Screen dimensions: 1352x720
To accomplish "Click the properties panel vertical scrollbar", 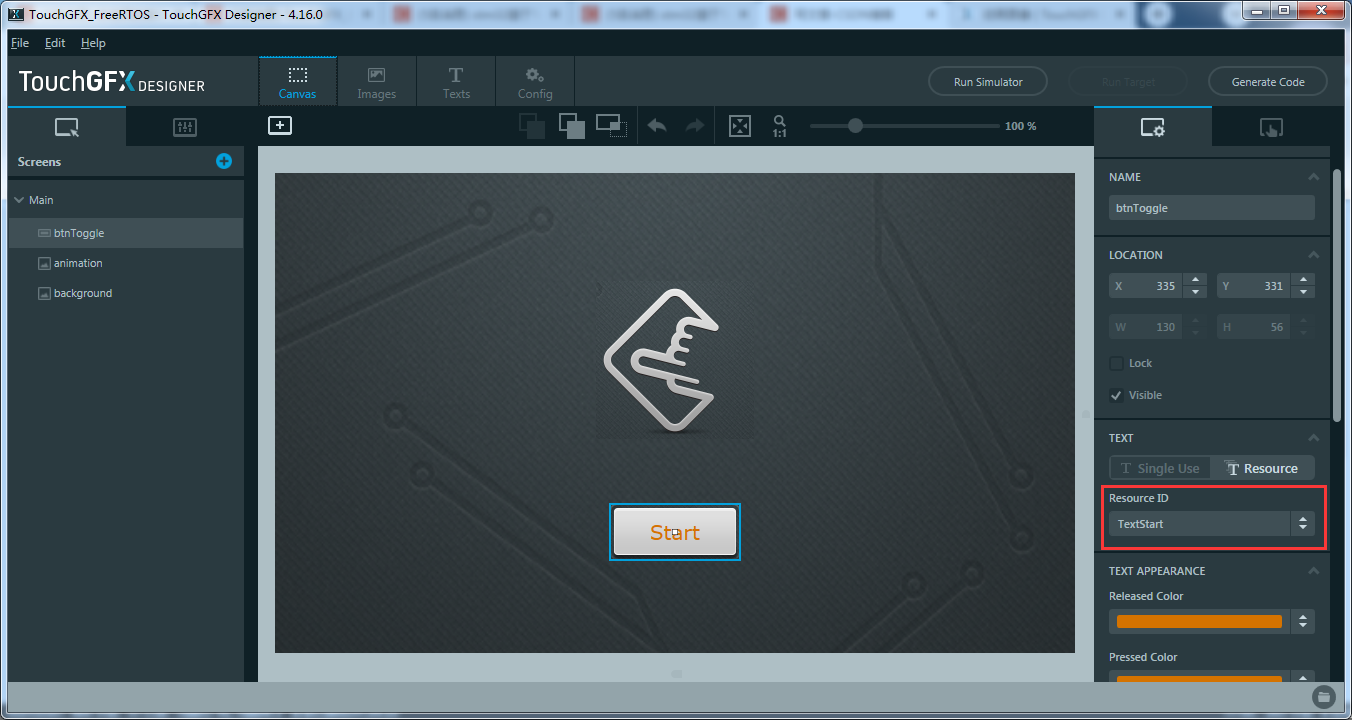I will tap(1338, 295).
